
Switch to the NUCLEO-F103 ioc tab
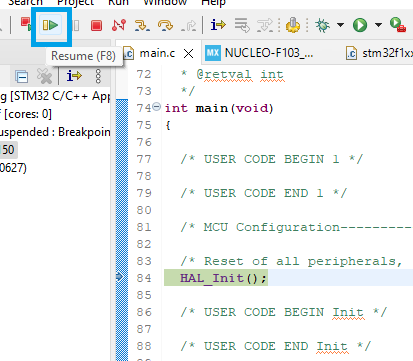pyautogui.click(x=260, y=53)
